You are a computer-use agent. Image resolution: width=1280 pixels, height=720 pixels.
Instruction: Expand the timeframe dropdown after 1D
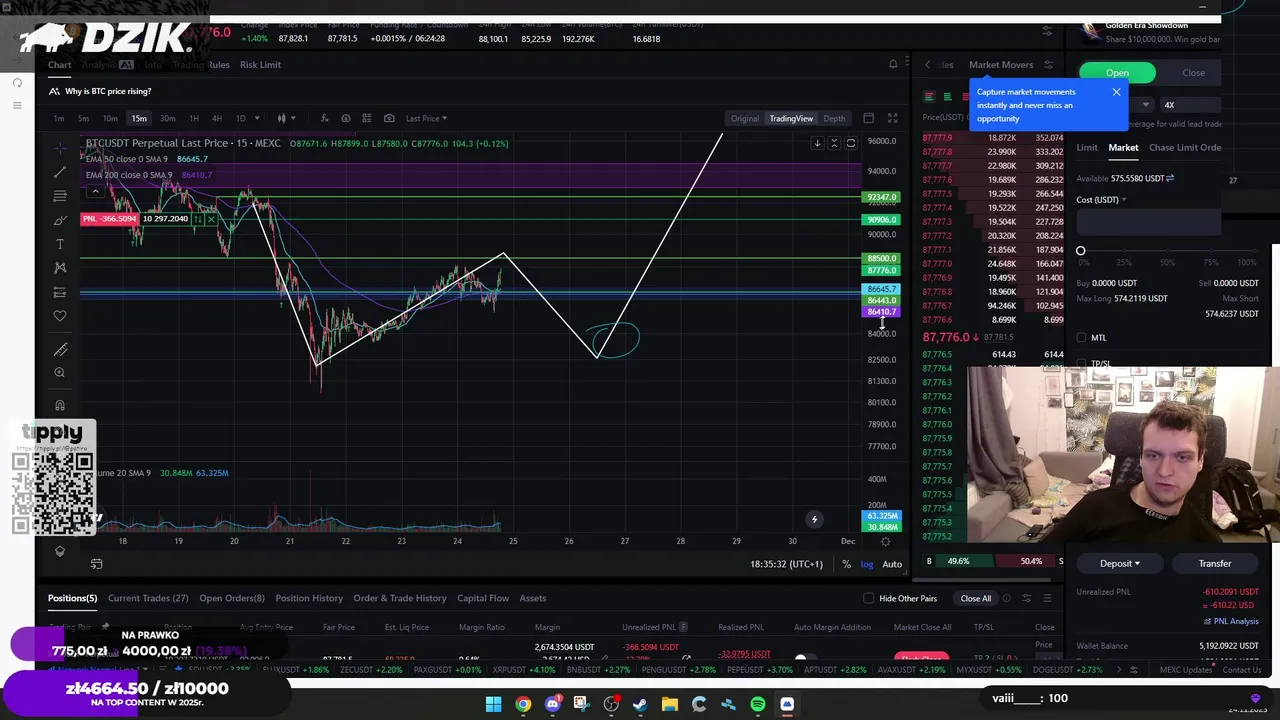pyautogui.click(x=257, y=118)
